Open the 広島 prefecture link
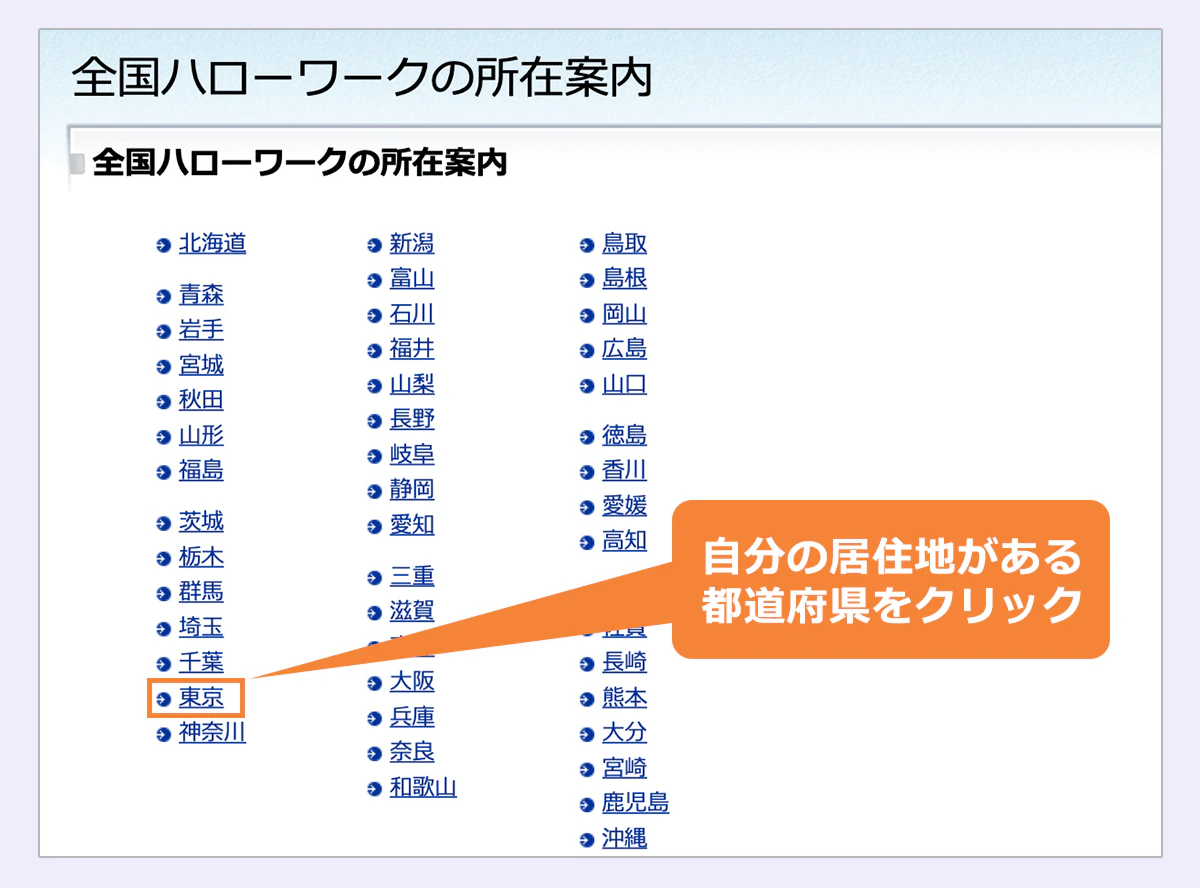Screen dimensions: 1200x888 point(624,349)
